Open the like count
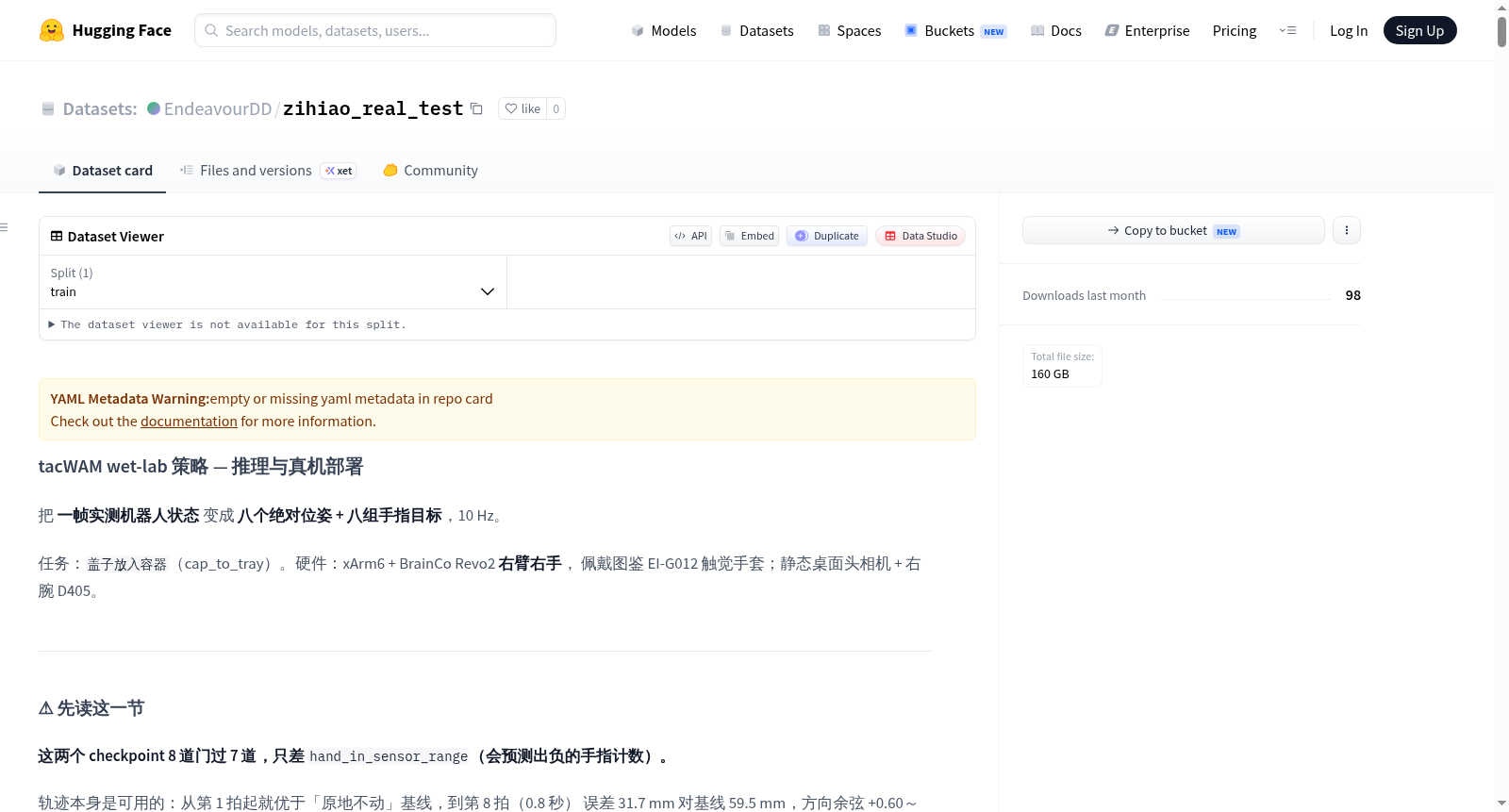This screenshot has height=812, width=1509. pos(556,108)
